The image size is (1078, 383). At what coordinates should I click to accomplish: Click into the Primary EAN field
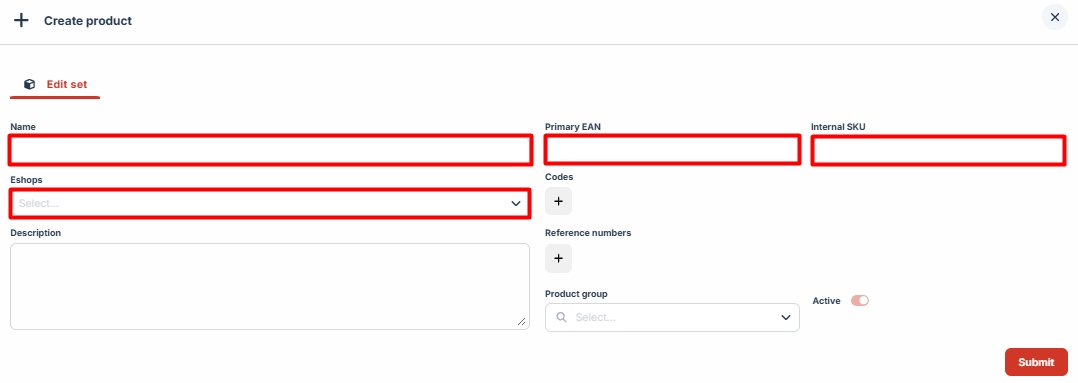pos(672,150)
